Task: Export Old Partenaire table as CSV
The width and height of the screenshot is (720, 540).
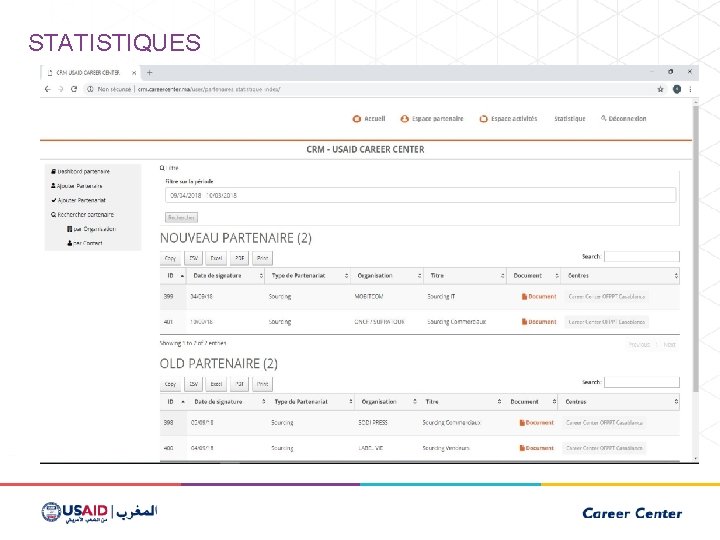Action: (x=194, y=384)
